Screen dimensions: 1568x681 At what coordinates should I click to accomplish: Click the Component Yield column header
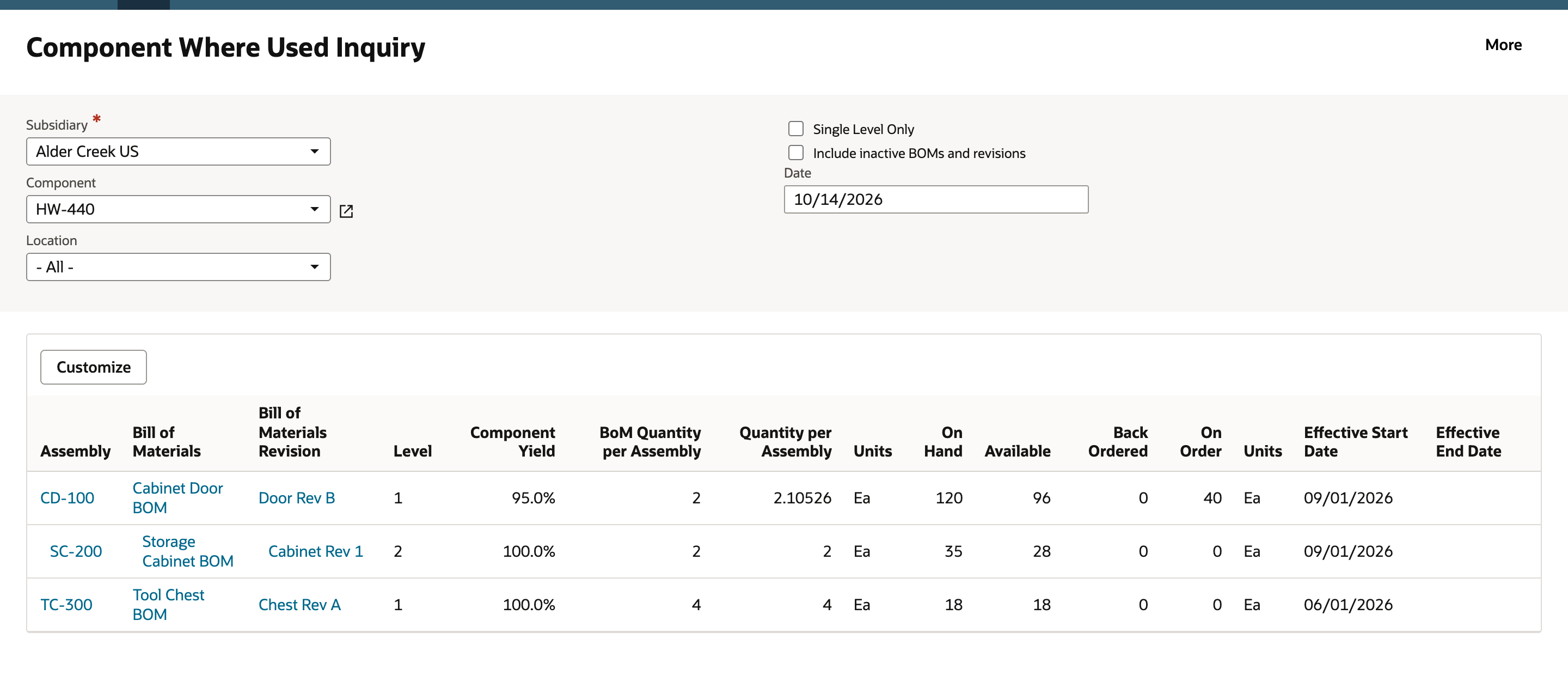512,442
